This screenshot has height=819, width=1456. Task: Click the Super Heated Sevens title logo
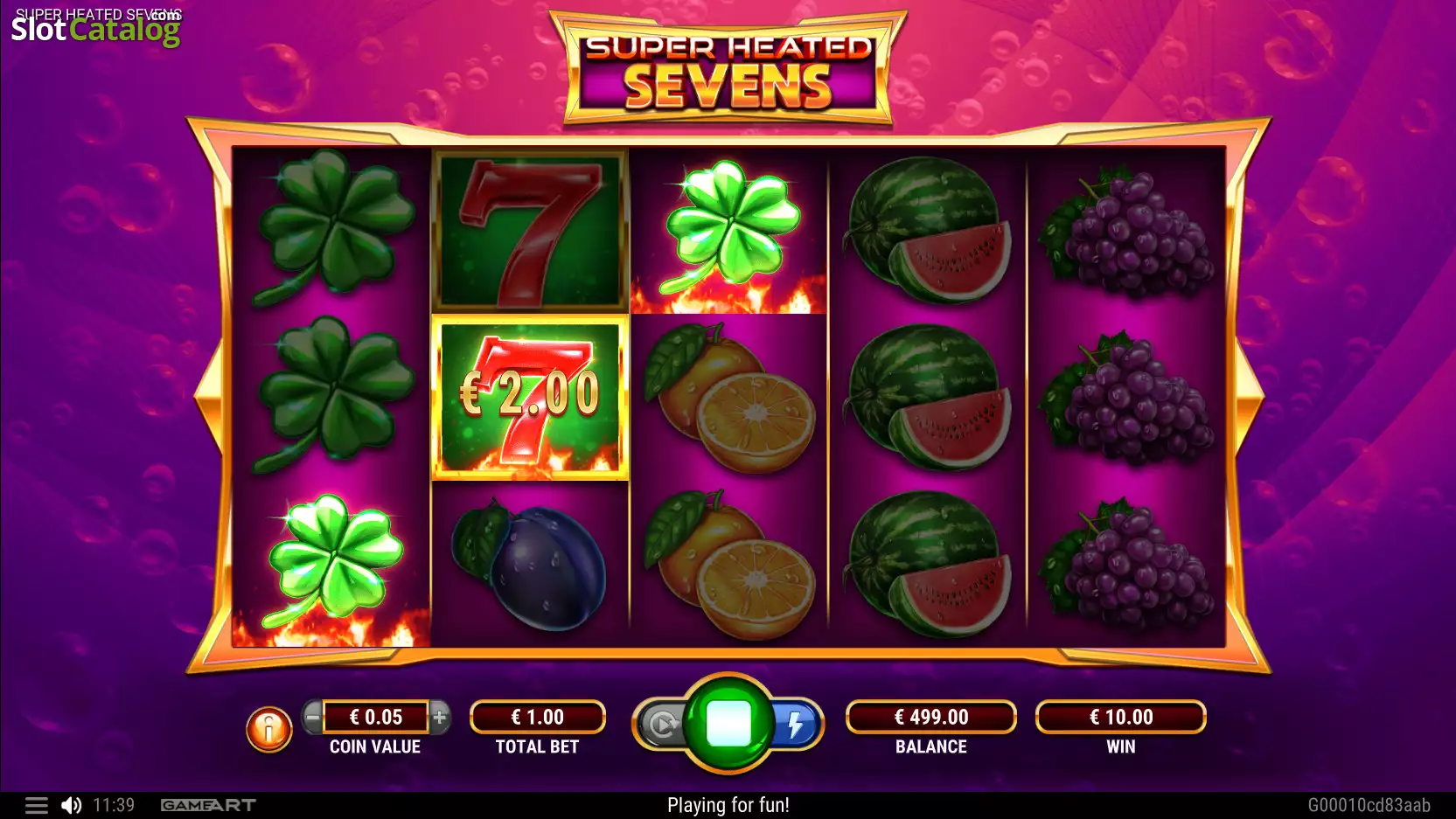point(728,70)
